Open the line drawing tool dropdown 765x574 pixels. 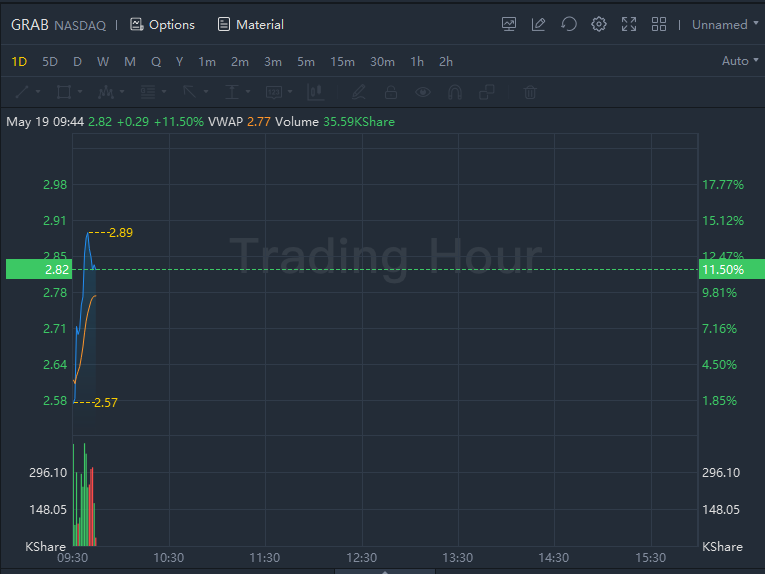pyautogui.click(x=28, y=92)
